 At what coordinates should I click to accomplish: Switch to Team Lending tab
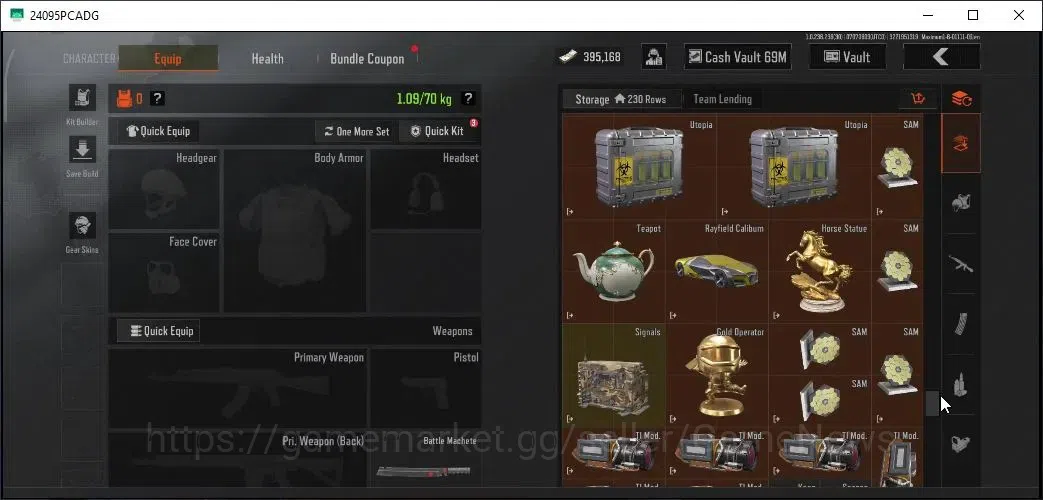[722, 99]
